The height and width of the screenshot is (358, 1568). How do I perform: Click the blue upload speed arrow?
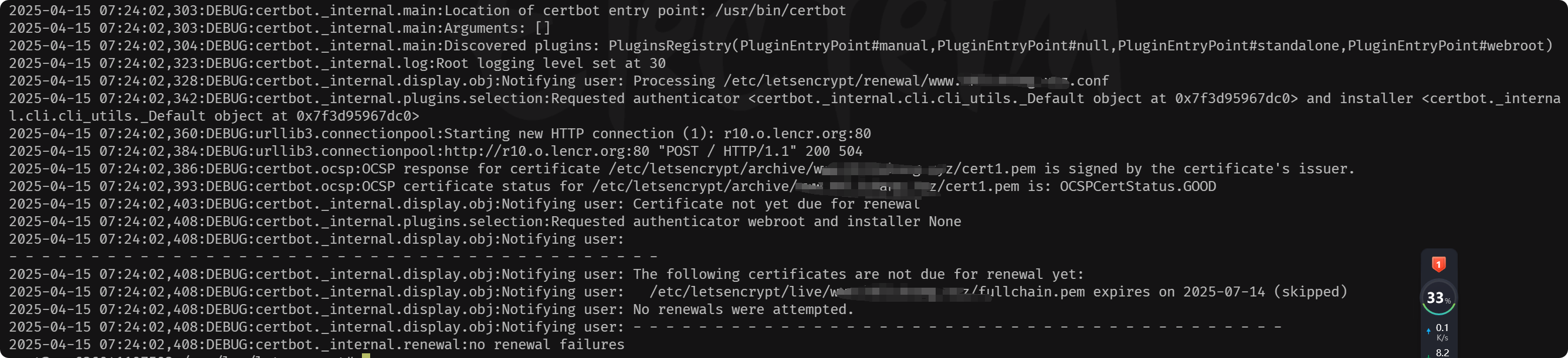click(1428, 331)
